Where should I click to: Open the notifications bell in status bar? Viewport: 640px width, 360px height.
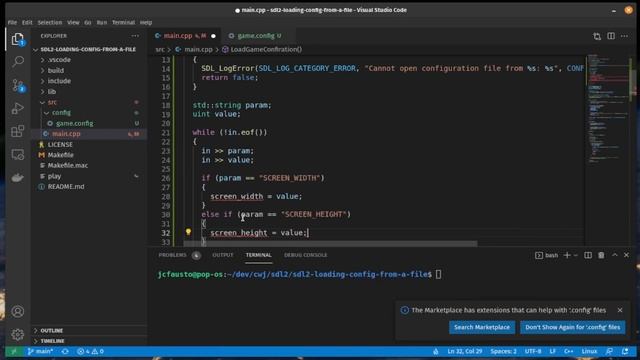625,351
